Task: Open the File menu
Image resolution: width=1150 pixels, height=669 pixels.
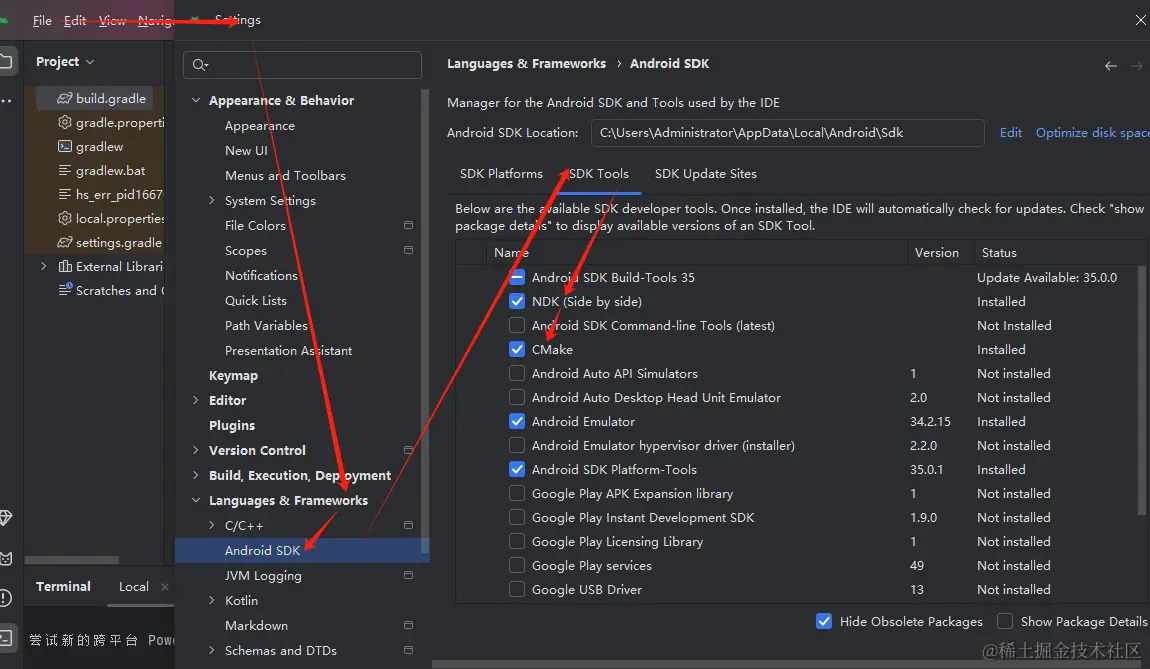Action: coord(42,21)
